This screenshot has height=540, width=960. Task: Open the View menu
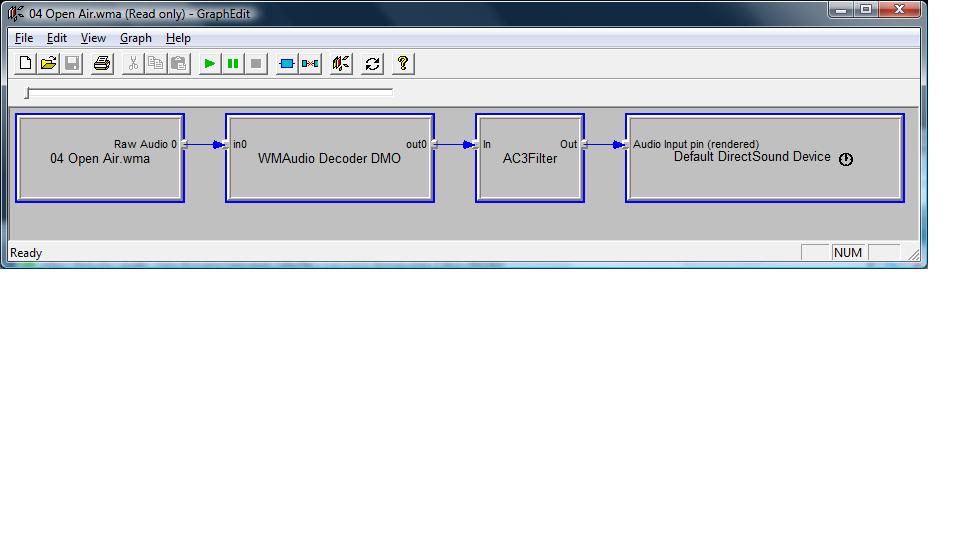[93, 38]
